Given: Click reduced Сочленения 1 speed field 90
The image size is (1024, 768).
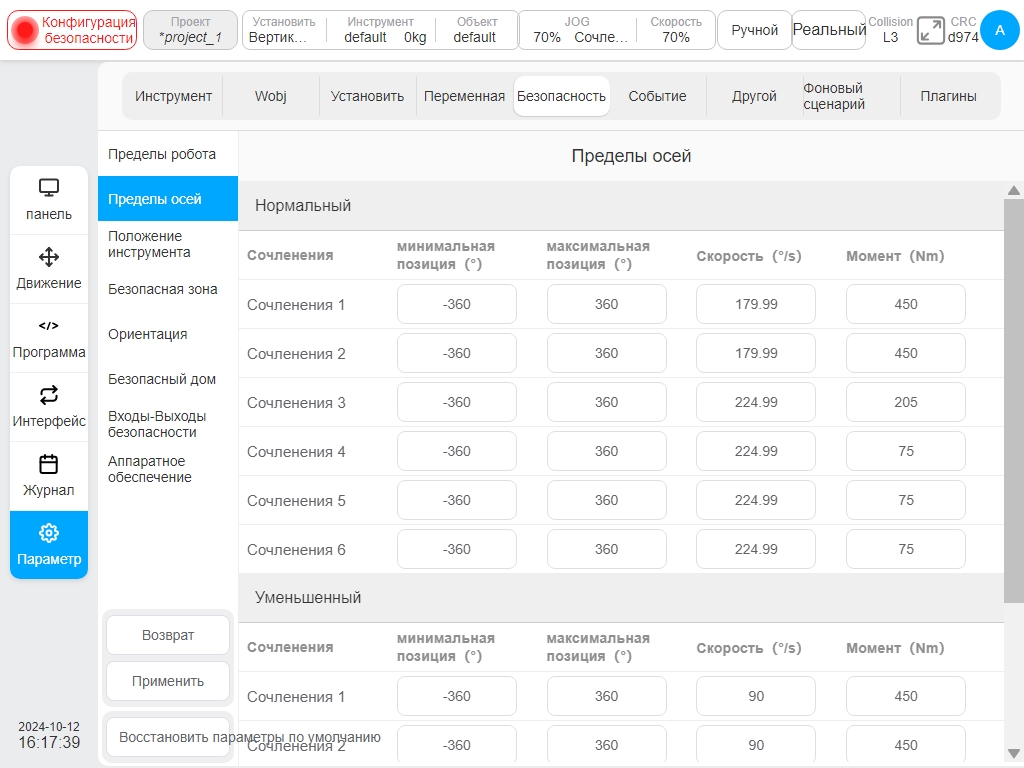Looking at the screenshot, I should pyautogui.click(x=756, y=696).
